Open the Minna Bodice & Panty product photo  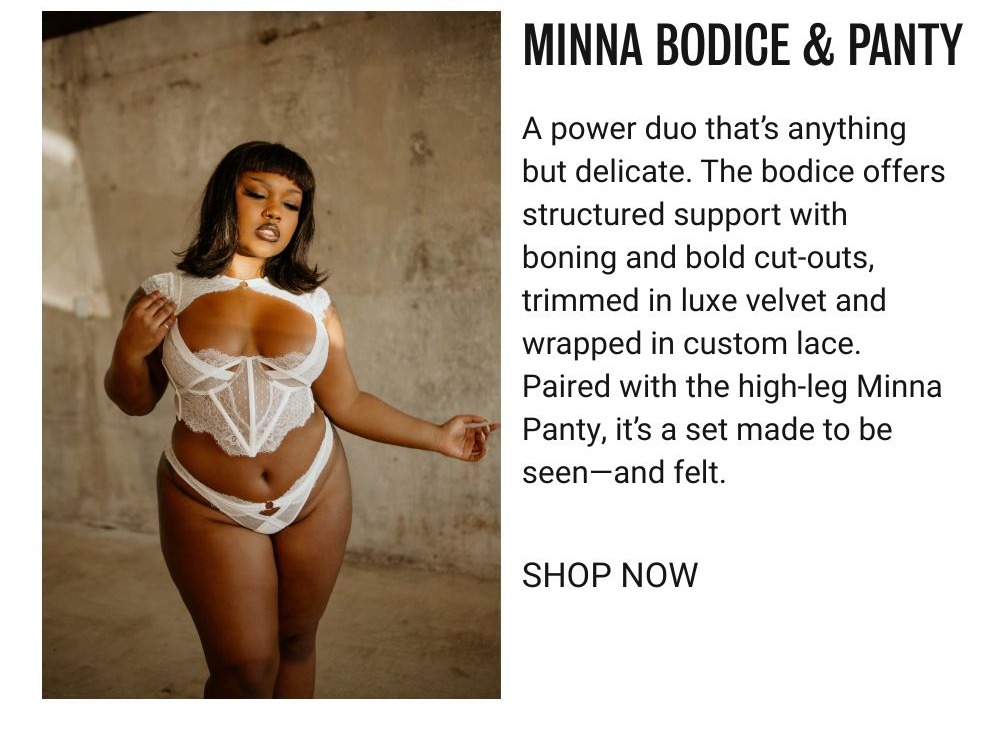(271, 355)
